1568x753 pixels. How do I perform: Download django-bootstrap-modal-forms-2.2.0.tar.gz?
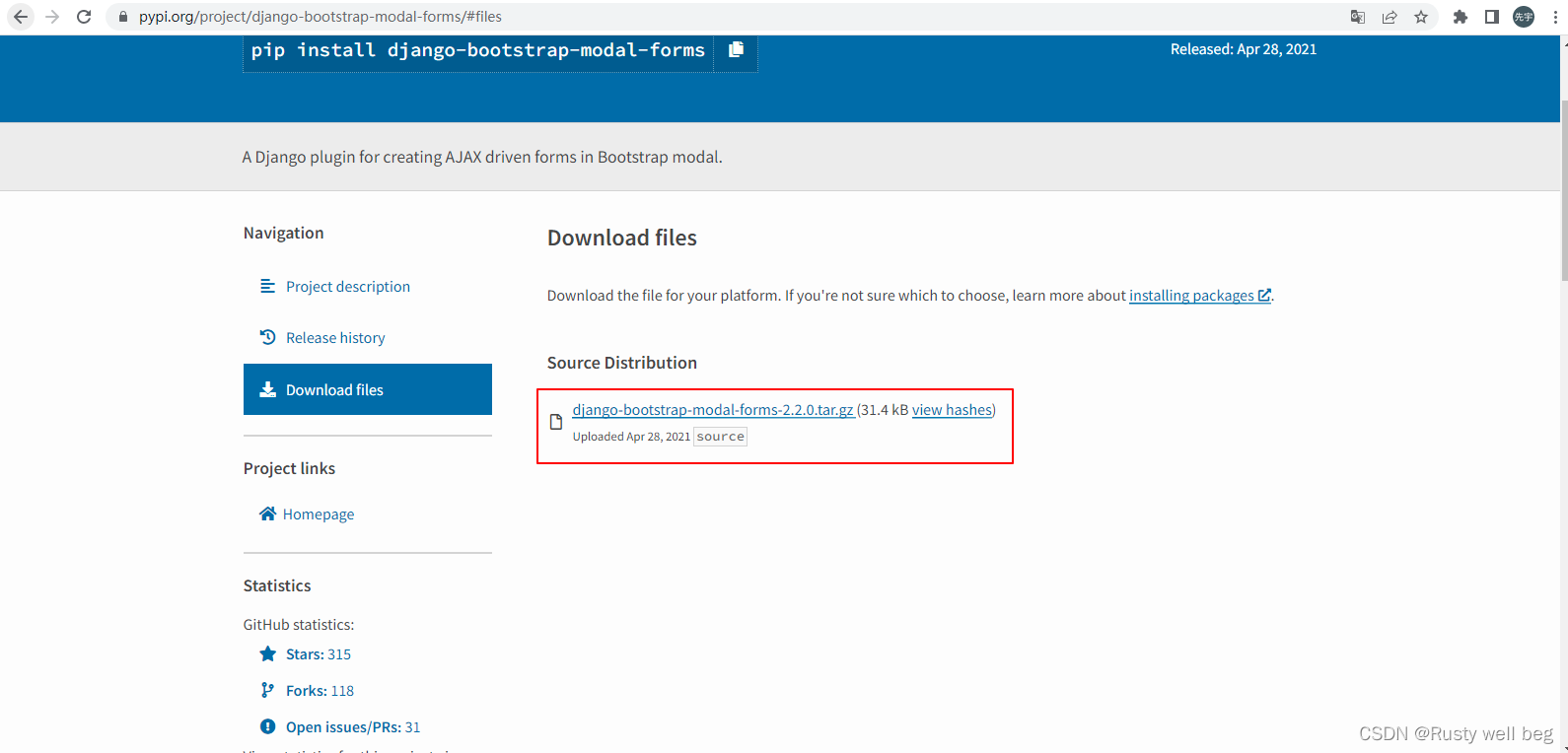[713, 410]
